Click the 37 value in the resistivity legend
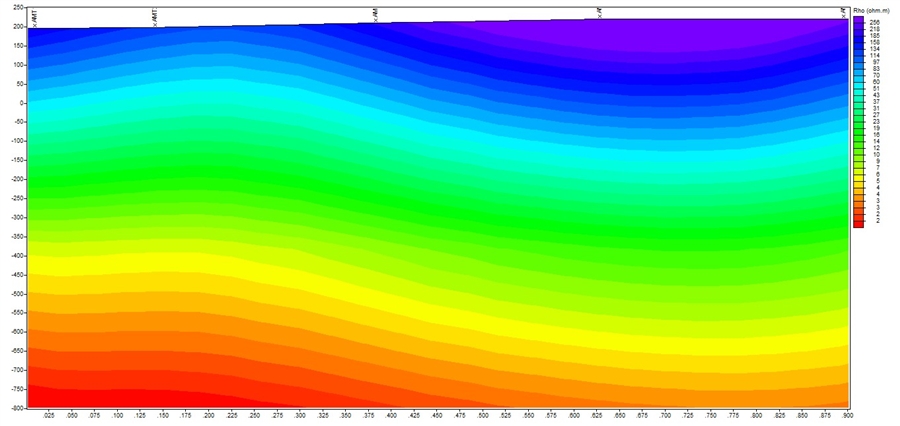Image resolution: width=900 pixels, height=426 pixels. (x=876, y=101)
